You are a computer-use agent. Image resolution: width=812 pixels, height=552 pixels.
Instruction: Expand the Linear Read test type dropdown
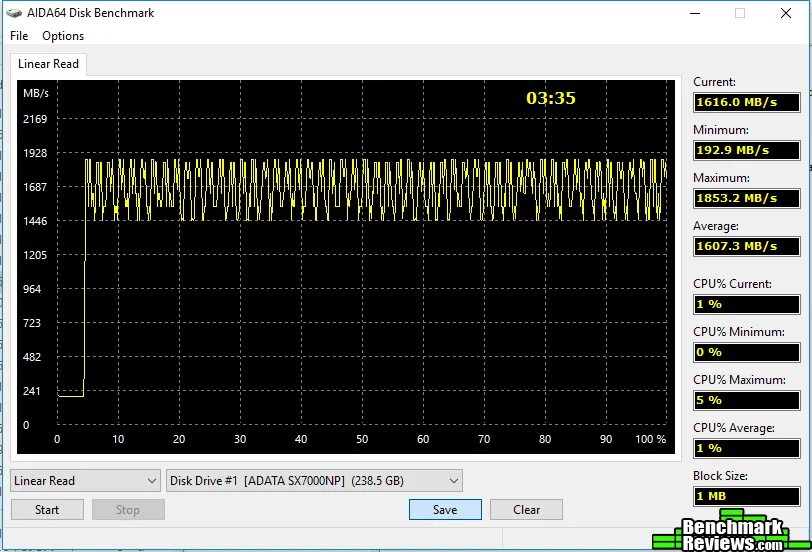85,481
